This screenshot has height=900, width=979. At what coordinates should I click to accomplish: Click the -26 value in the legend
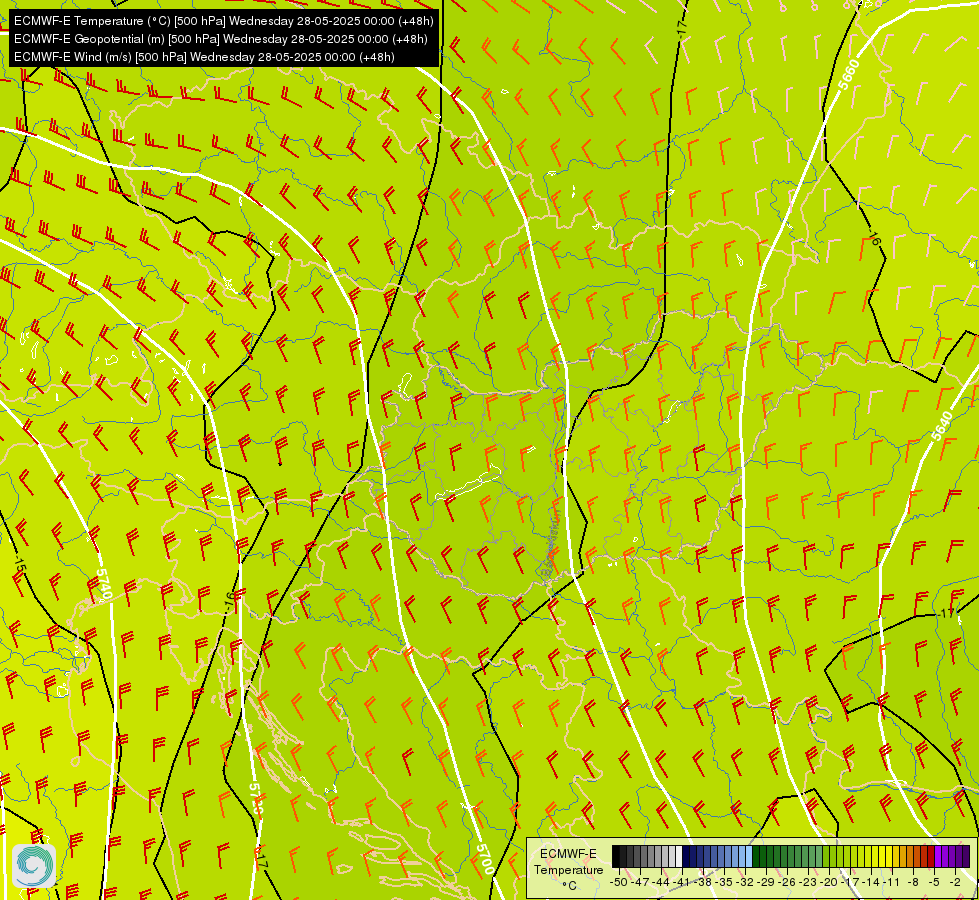787,882
